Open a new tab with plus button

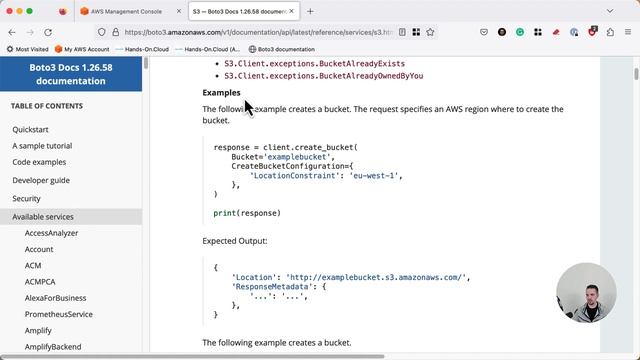point(310,11)
